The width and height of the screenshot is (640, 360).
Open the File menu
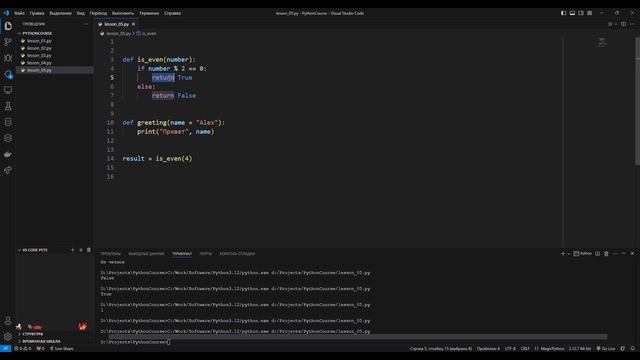coord(19,13)
